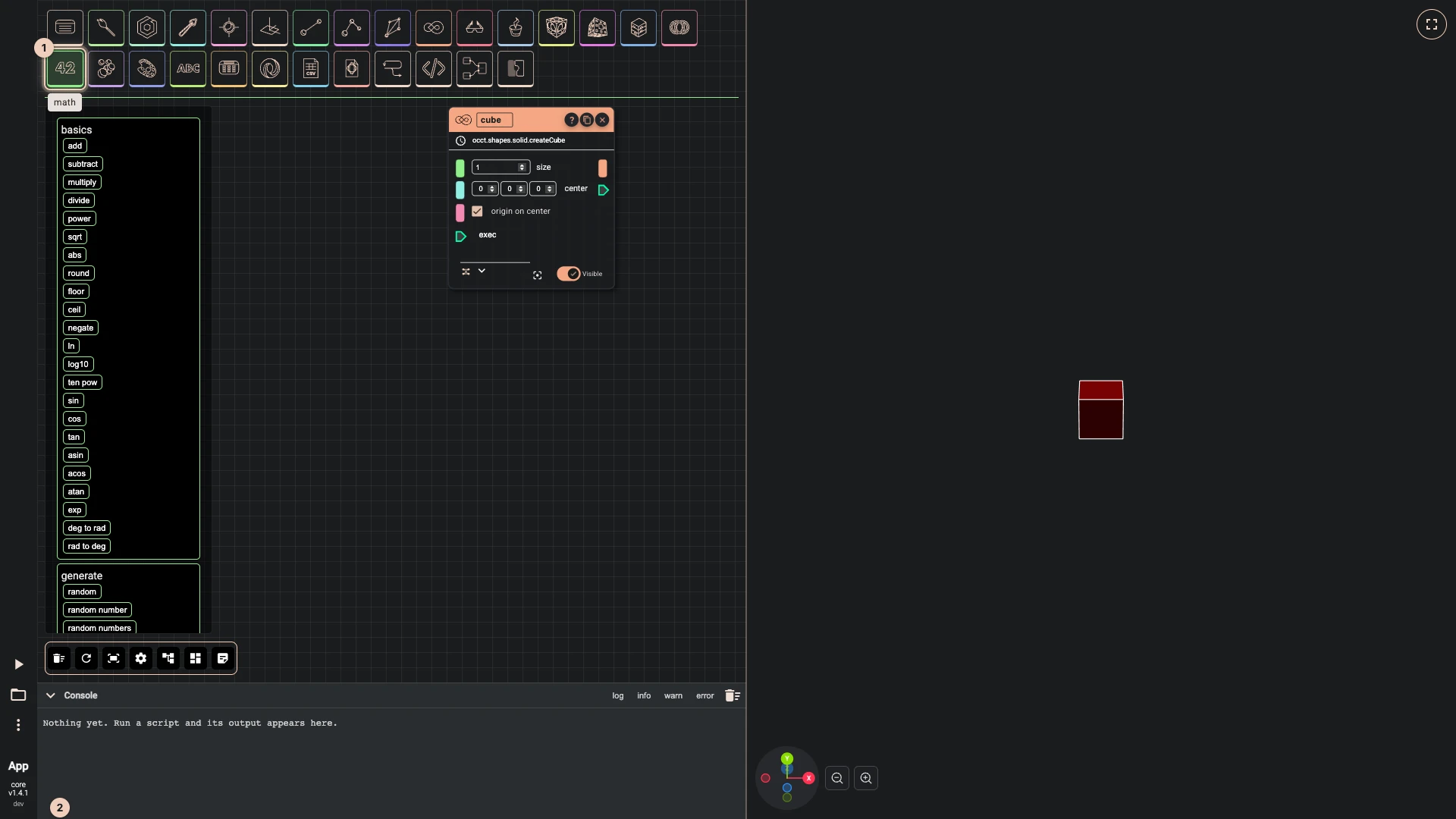The height and width of the screenshot is (819, 1456).
Task: Open the polyline category icon
Action: click(352, 27)
